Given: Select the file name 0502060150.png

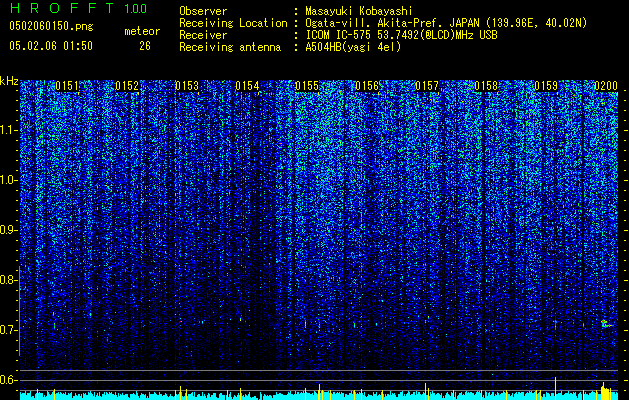Looking at the screenshot, I should click(x=51, y=26).
